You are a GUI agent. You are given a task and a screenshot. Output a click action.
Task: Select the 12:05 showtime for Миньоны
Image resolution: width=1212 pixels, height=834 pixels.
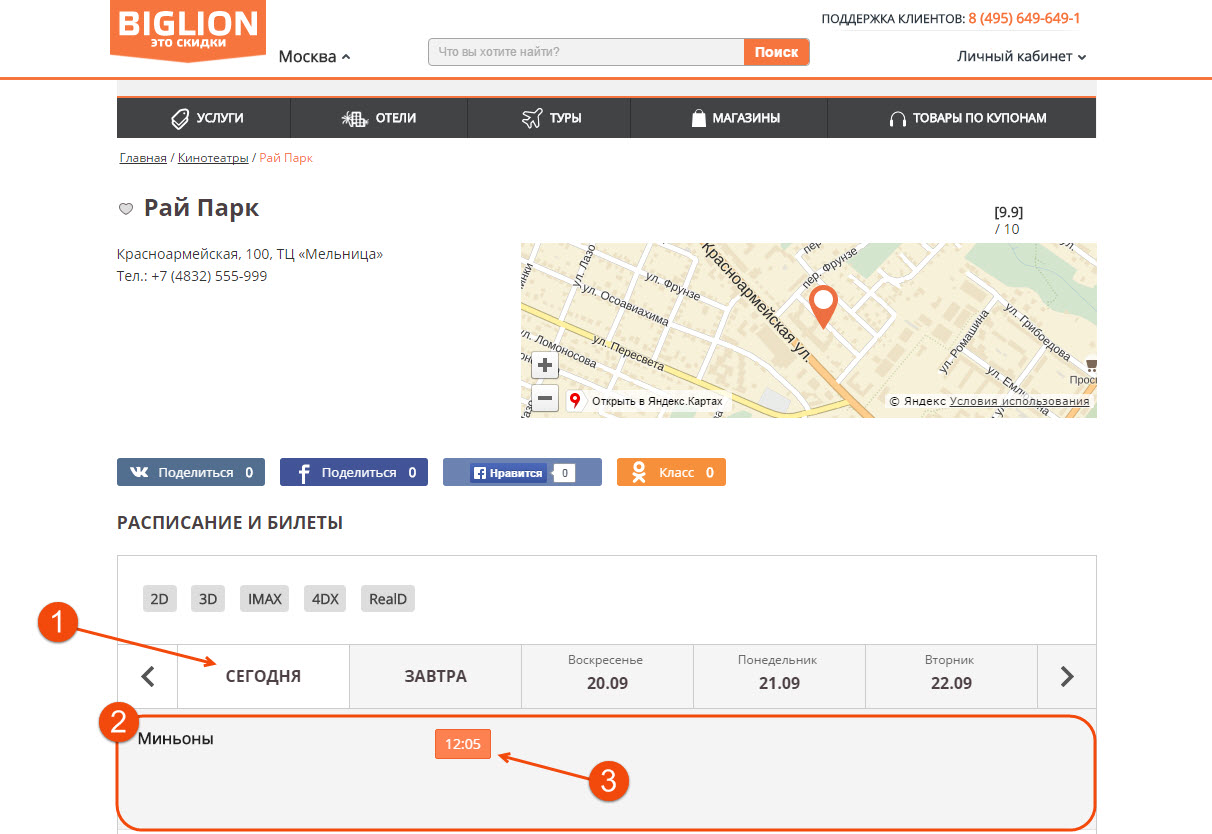[463, 744]
